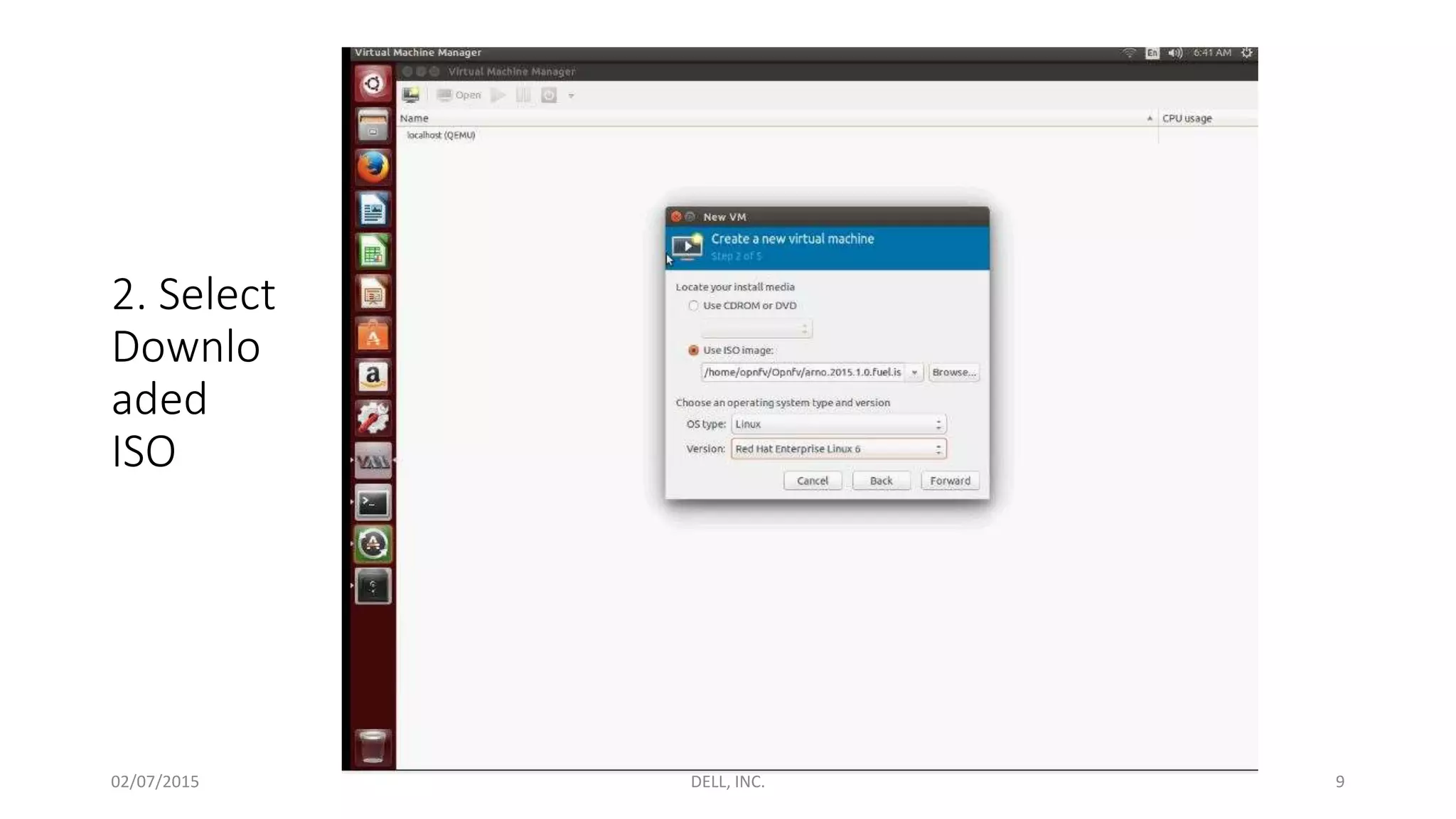Sort by the Name column header
This screenshot has height=819, width=1456.
tap(777, 118)
